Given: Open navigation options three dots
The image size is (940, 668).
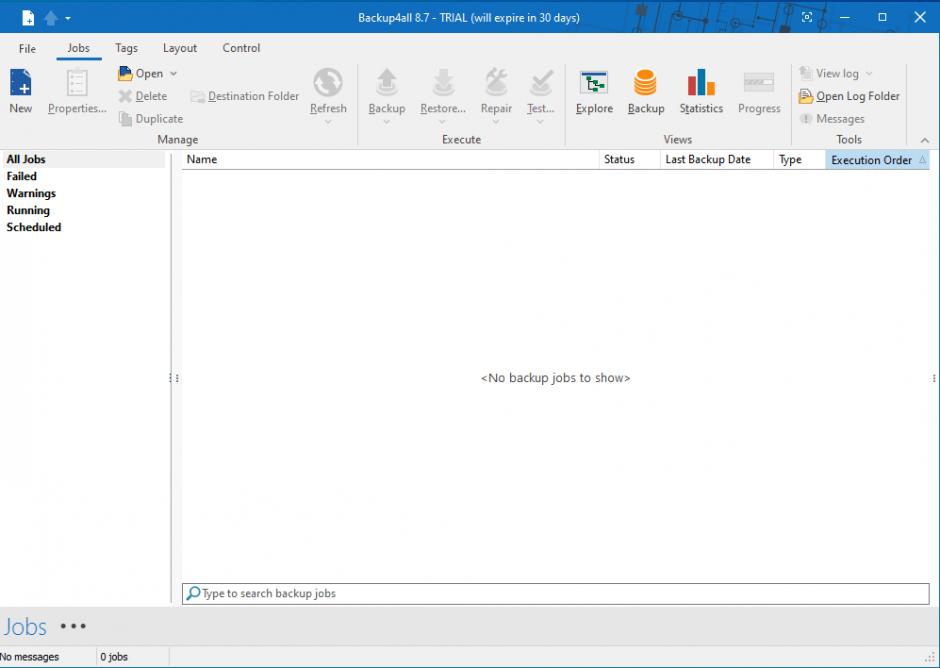Looking at the screenshot, I should (73, 627).
